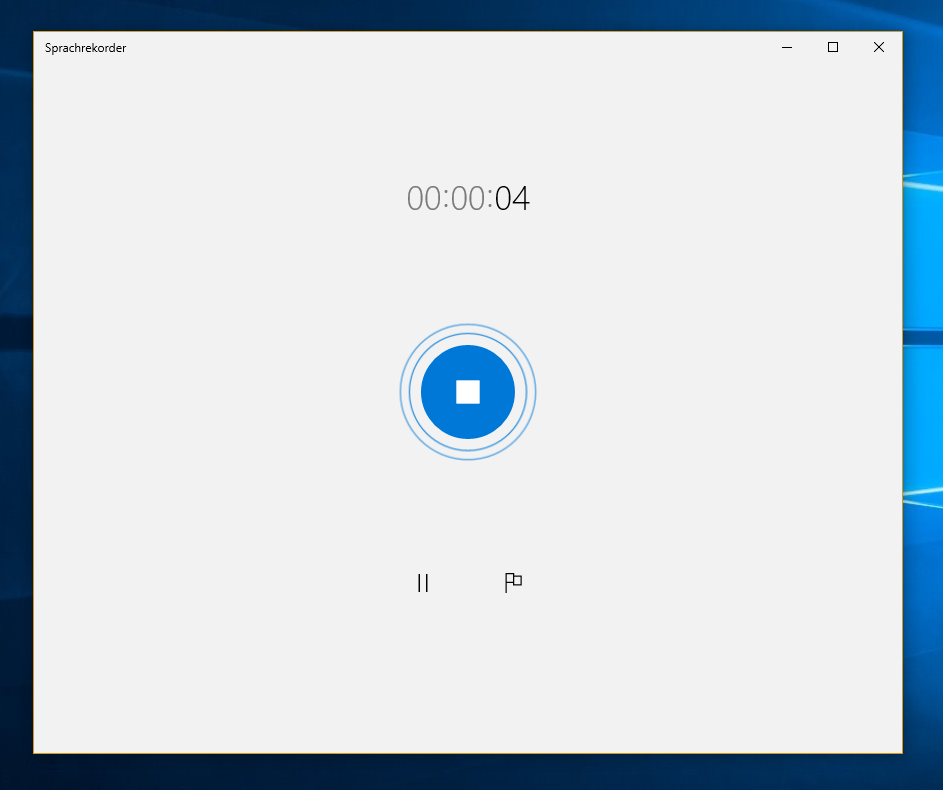
Task: Click the greyed hours digits in the timer
Action: coord(423,199)
